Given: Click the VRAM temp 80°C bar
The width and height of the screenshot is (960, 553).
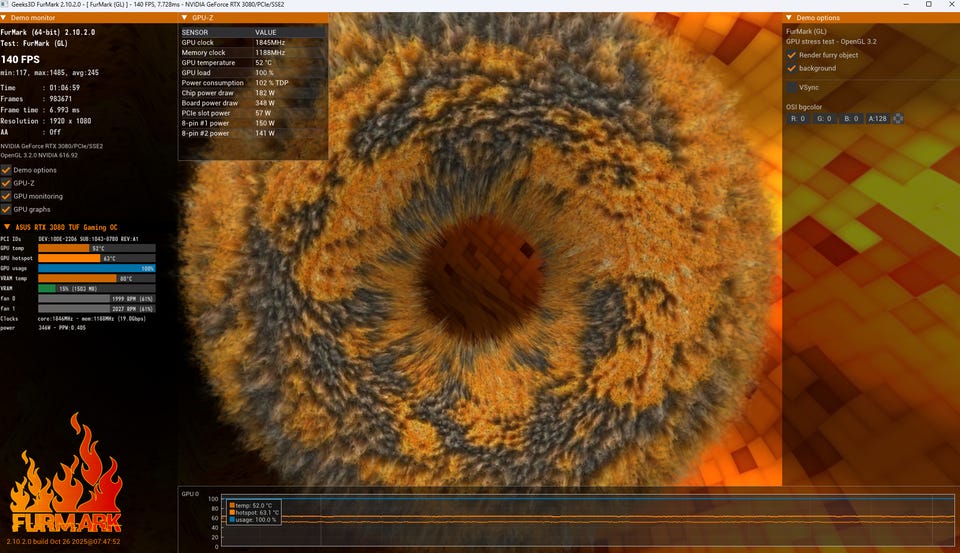Looking at the screenshot, I should click(97, 279).
